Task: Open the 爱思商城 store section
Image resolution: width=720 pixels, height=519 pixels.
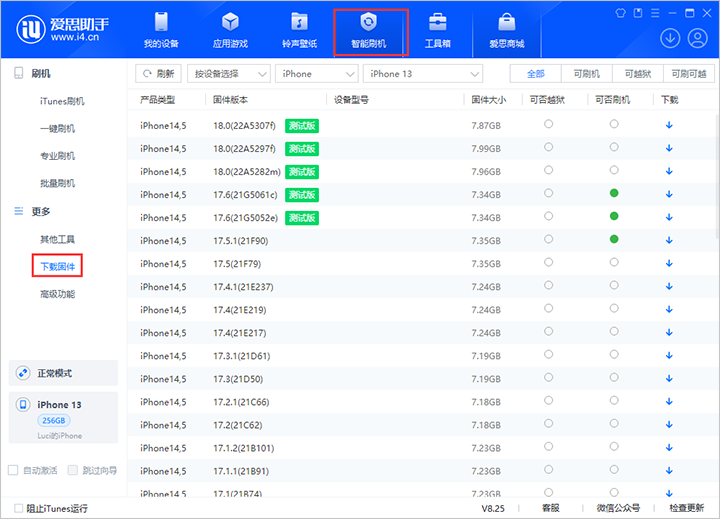Action: tap(506, 30)
